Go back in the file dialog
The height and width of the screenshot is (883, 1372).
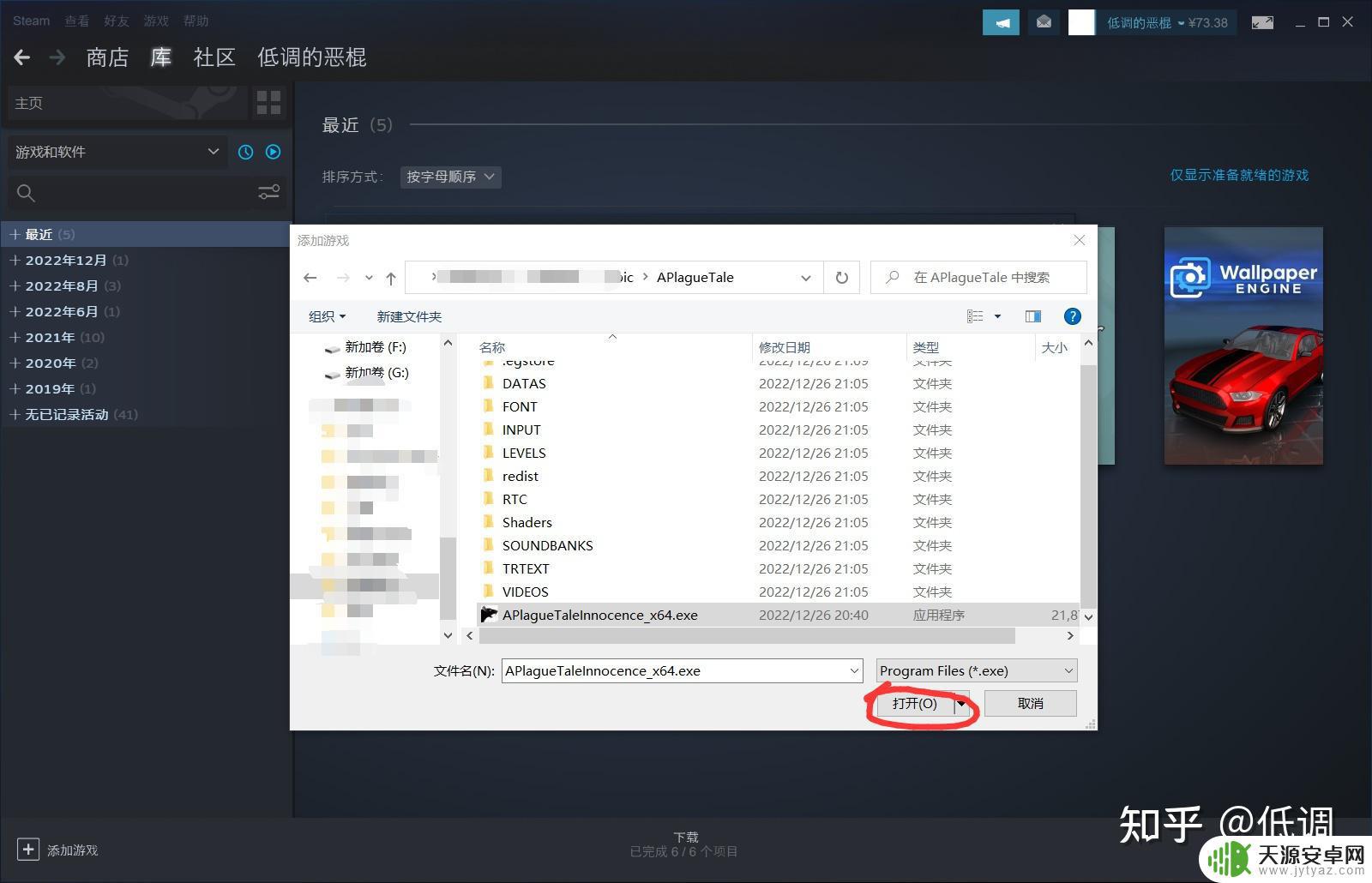[310, 278]
